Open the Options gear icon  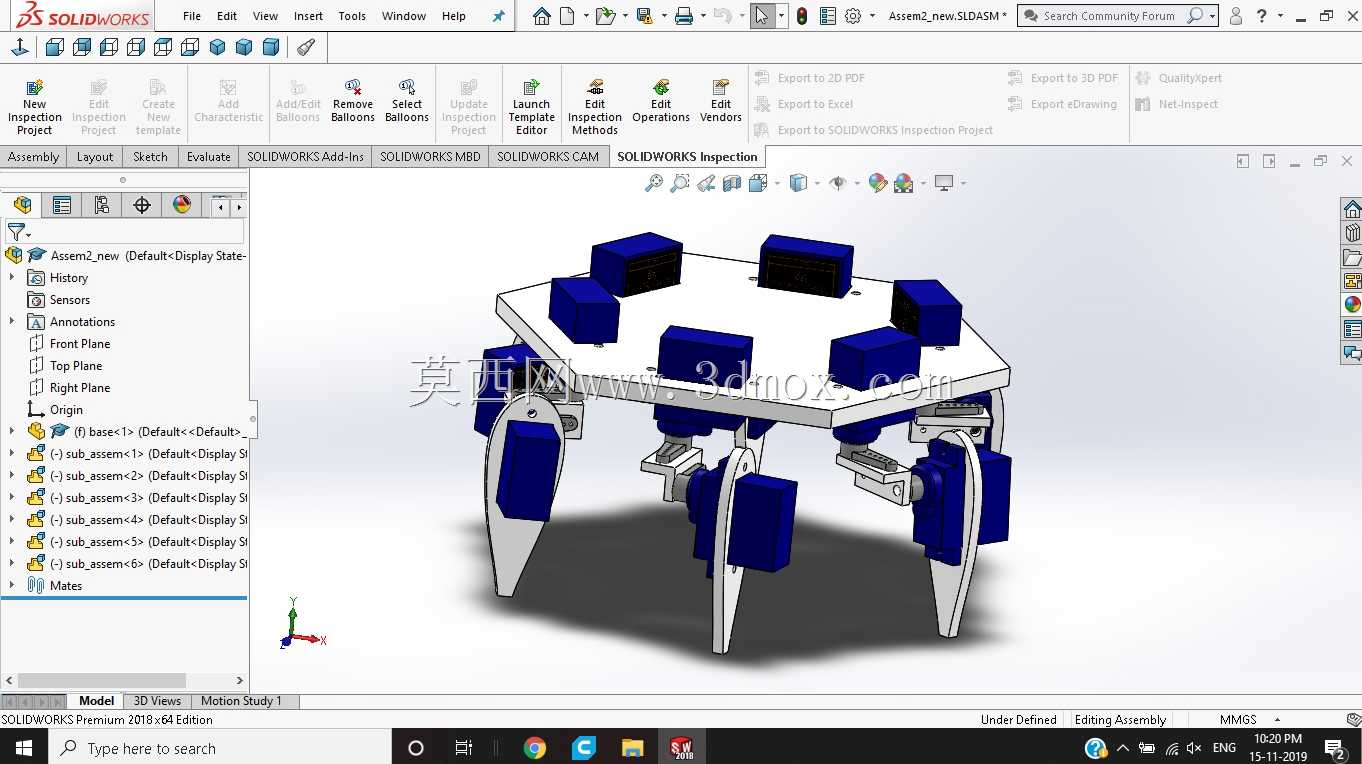tap(853, 16)
